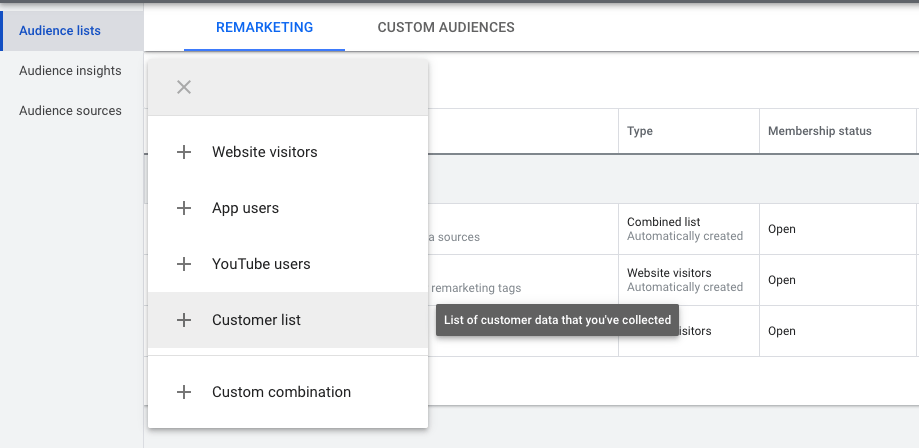
Task: Sort by Membership status column header
Action: (x=819, y=131)
